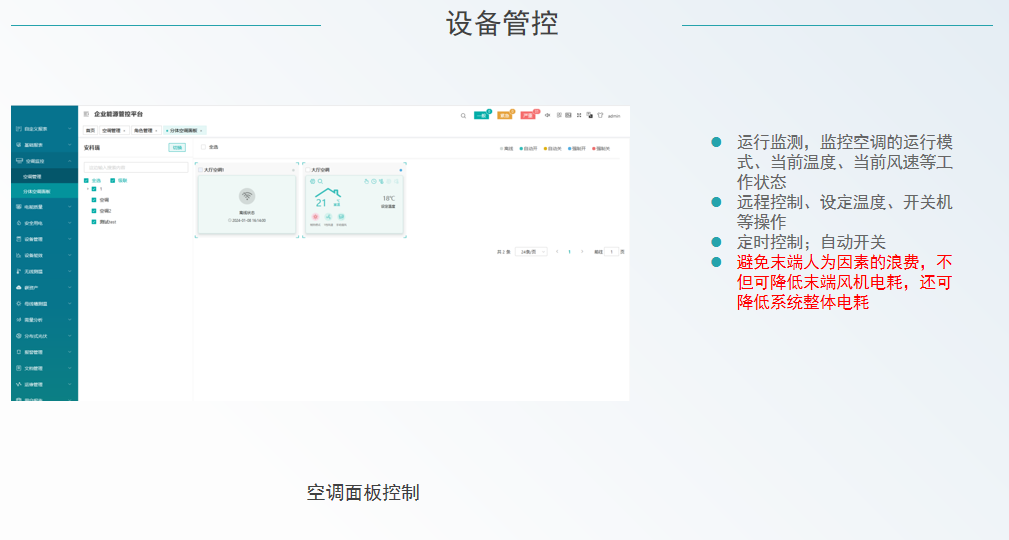This screenshot has width=1009, height=540.
Task: Select the 分体空调面板 tab
Action: click(183, 131)
